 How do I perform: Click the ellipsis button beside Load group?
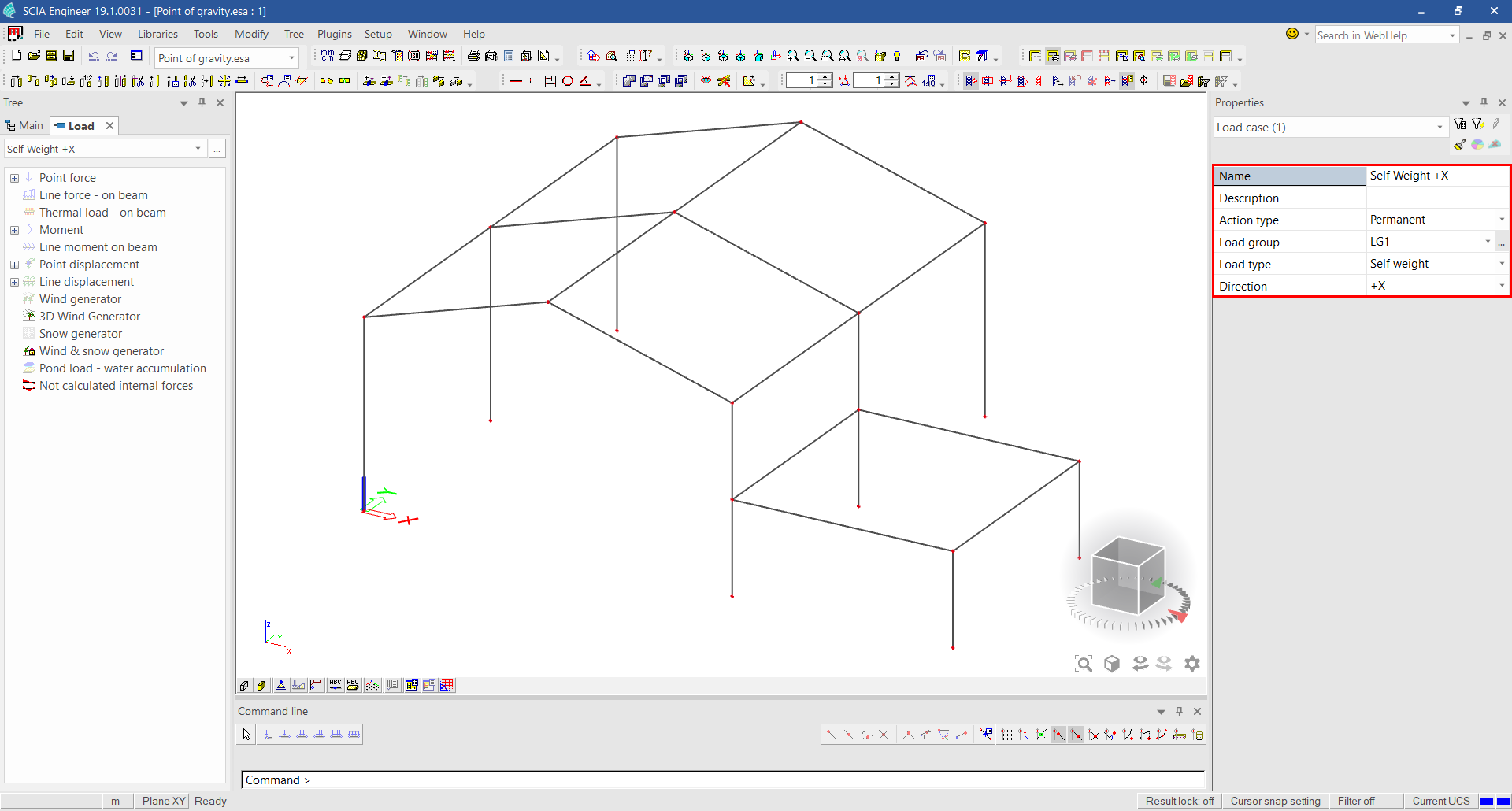click(1501, 243)
